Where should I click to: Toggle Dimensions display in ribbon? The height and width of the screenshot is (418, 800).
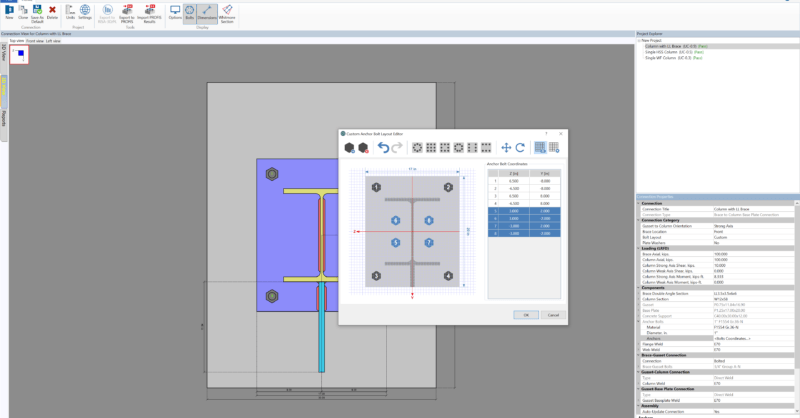207,14
